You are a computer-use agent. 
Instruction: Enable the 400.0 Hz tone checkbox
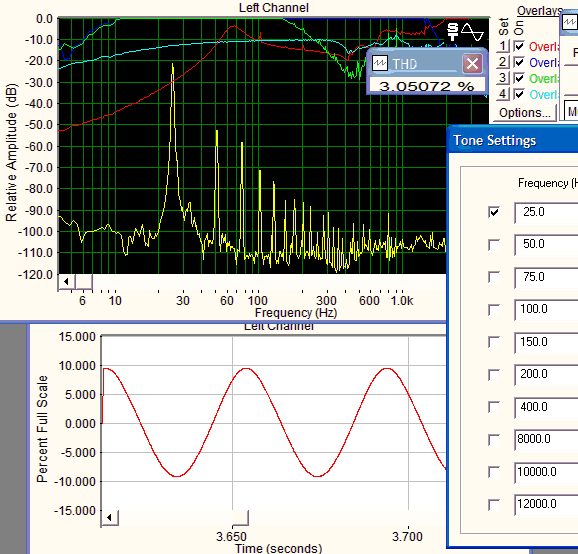[x=494, y=407]
